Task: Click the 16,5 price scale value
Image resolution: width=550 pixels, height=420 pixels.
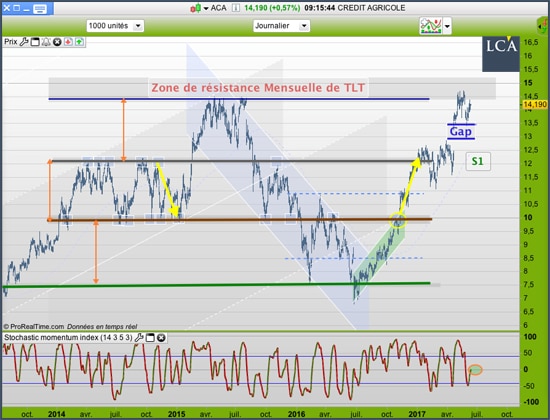Action: tap(531, 42)
